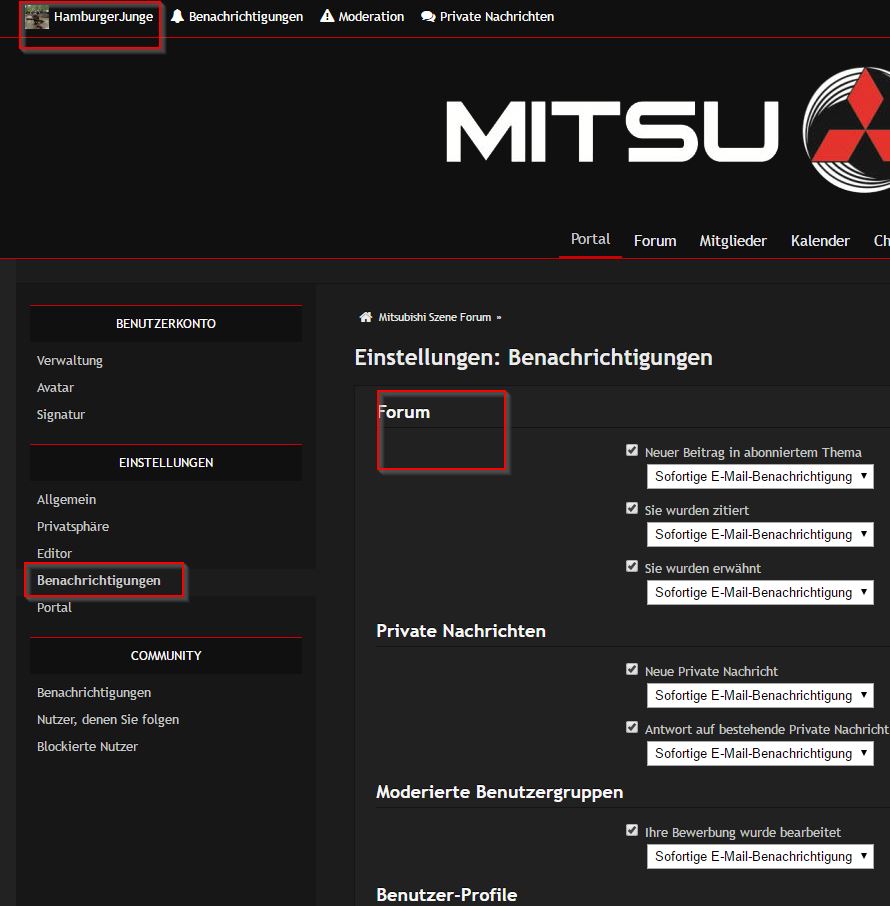The image size is (890, 906).
Task: Toggle the 'Ihre Bewerbung wurde bearbeitet' checkbox
Action: 632,831
